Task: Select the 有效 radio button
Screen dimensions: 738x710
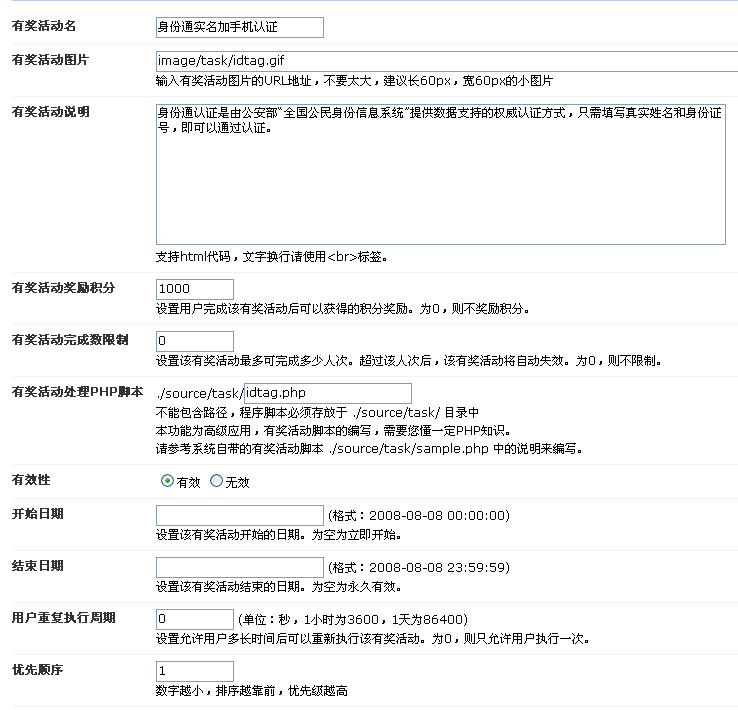Action: pyautogui.click(x=167, y=480)
